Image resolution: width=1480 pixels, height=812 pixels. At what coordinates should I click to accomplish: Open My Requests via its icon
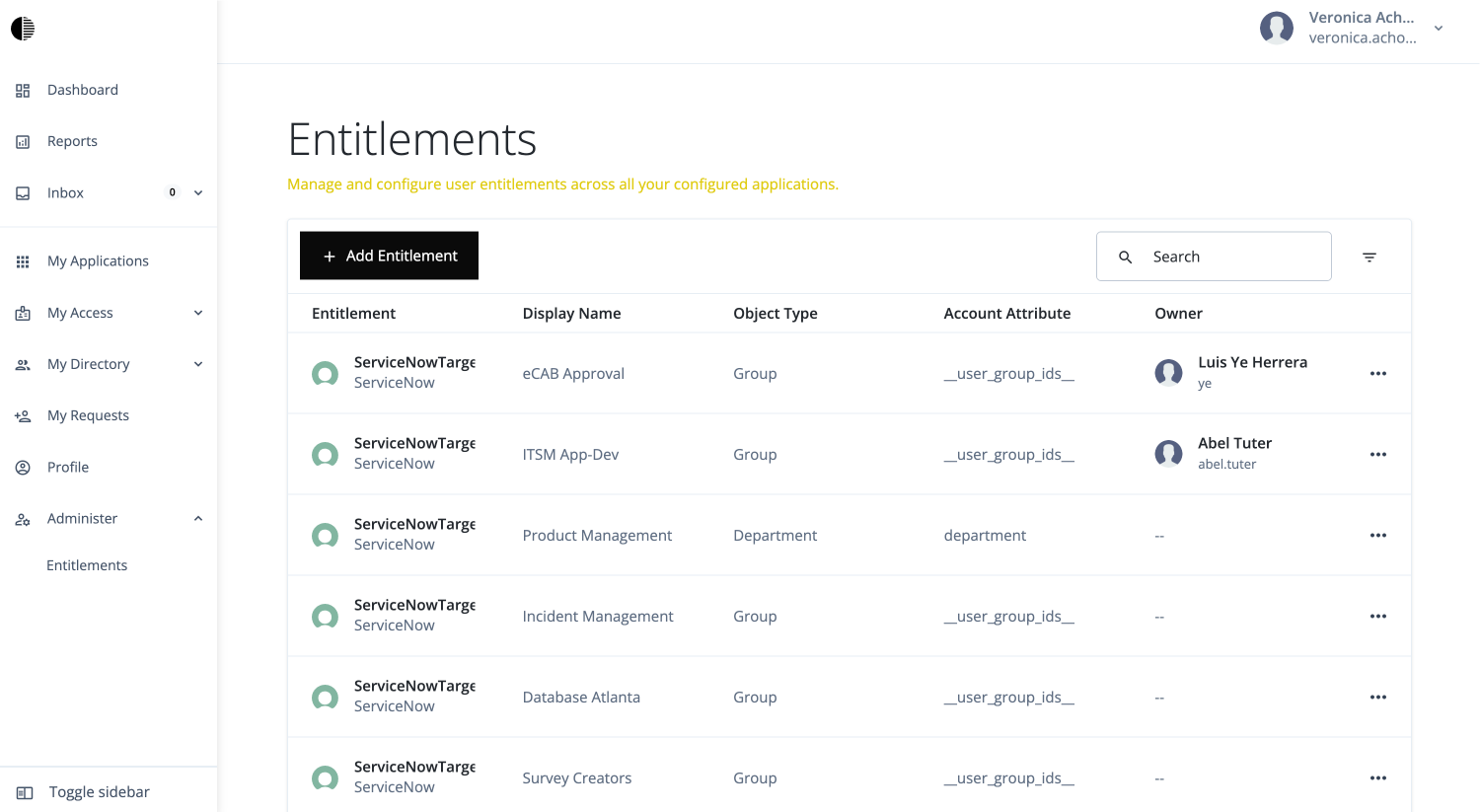(x=22, y=415)
